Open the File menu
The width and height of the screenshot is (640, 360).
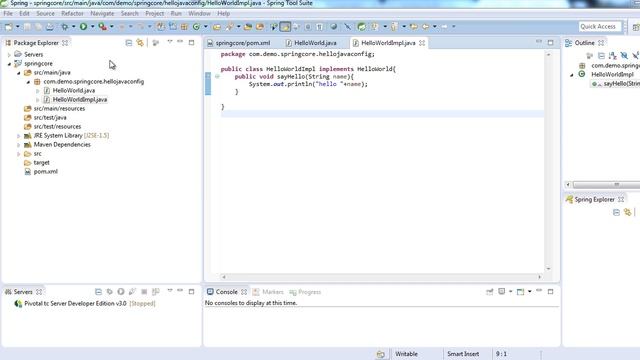click(x=8, y=13)
